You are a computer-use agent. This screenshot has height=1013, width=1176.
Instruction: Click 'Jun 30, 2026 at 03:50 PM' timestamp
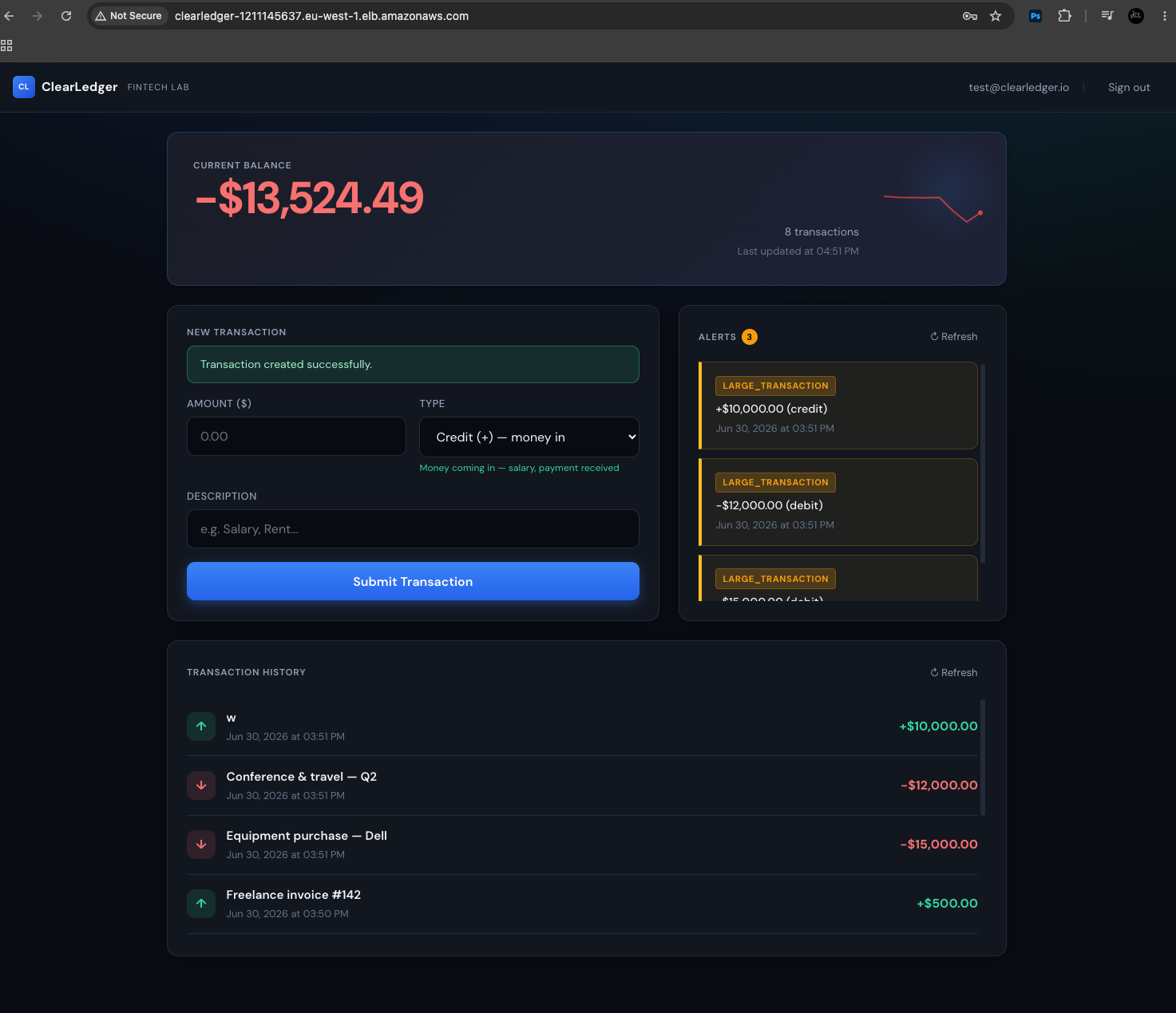coord(287,914)
